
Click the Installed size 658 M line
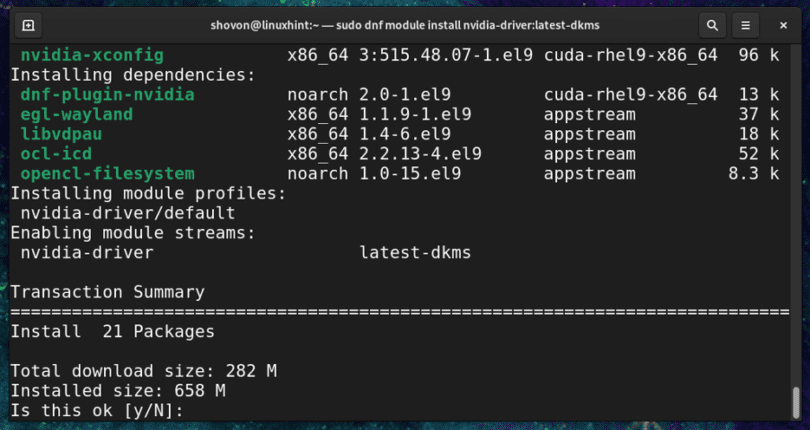pos(118,390)
